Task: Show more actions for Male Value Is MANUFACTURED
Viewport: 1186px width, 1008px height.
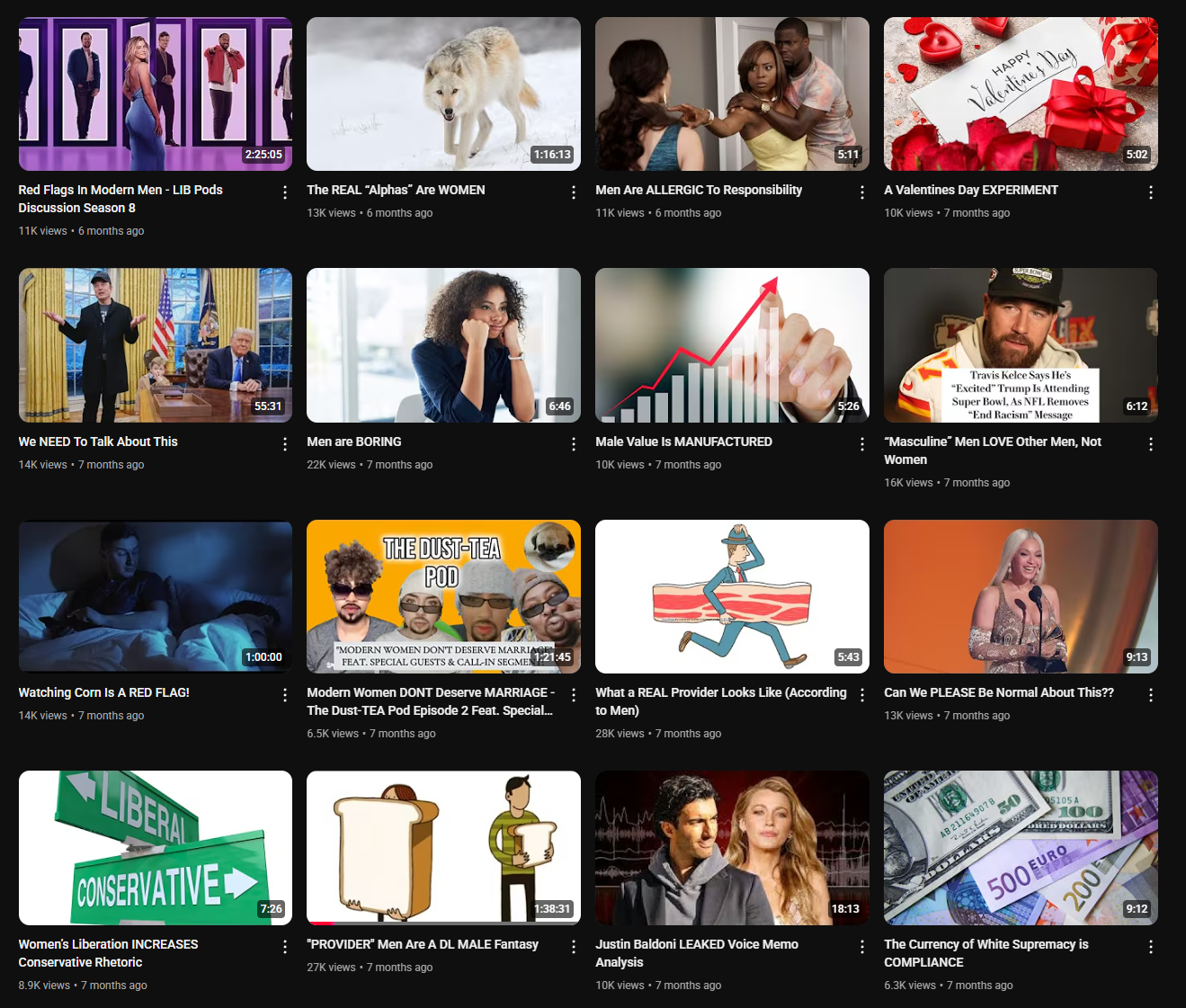Action: point(862,444)
